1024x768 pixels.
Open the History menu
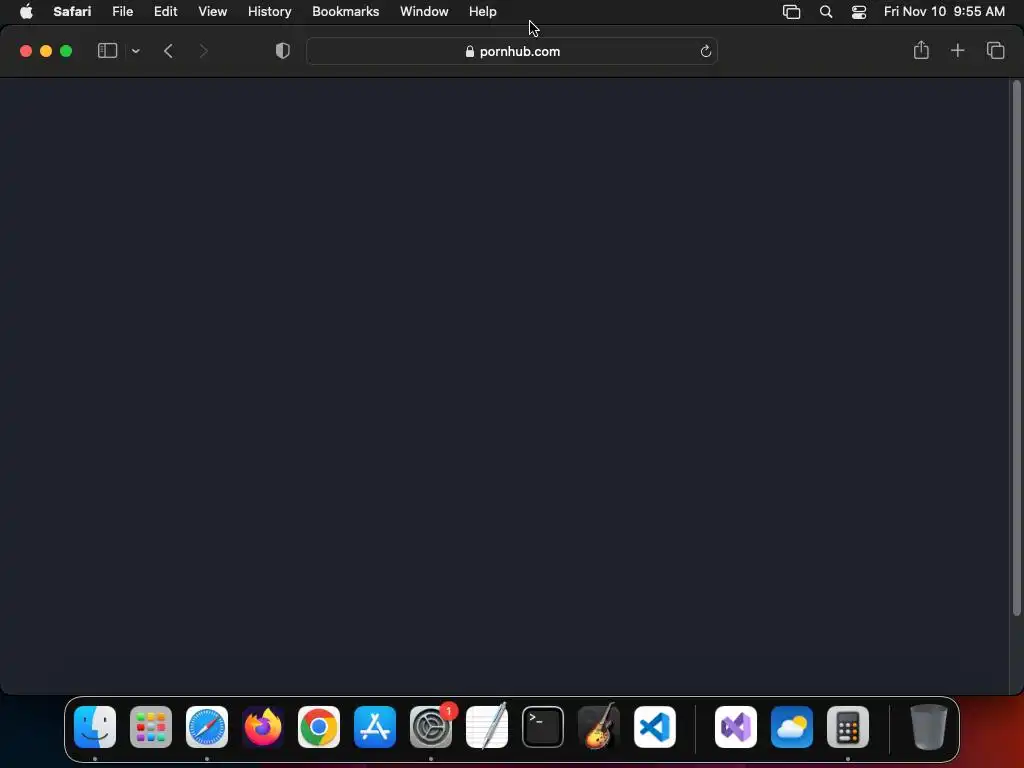(x=270, y=11)
